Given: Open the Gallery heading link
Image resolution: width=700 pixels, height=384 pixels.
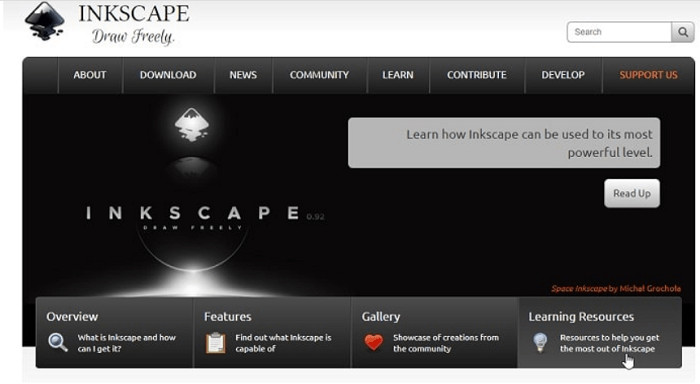Looking at the screenshot, I should (x=381, y=317).
